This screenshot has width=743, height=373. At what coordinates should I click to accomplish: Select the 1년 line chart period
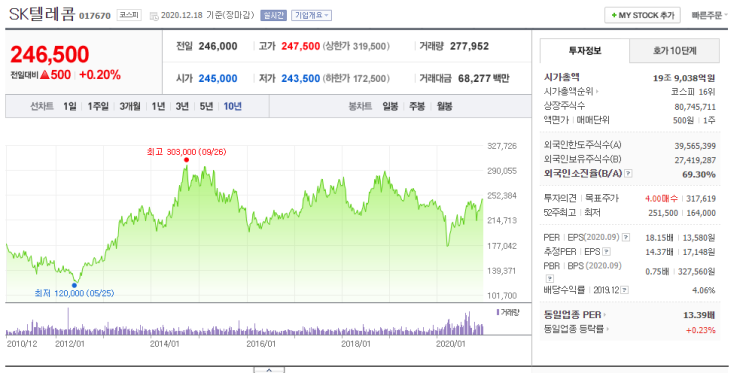(158, 107)
